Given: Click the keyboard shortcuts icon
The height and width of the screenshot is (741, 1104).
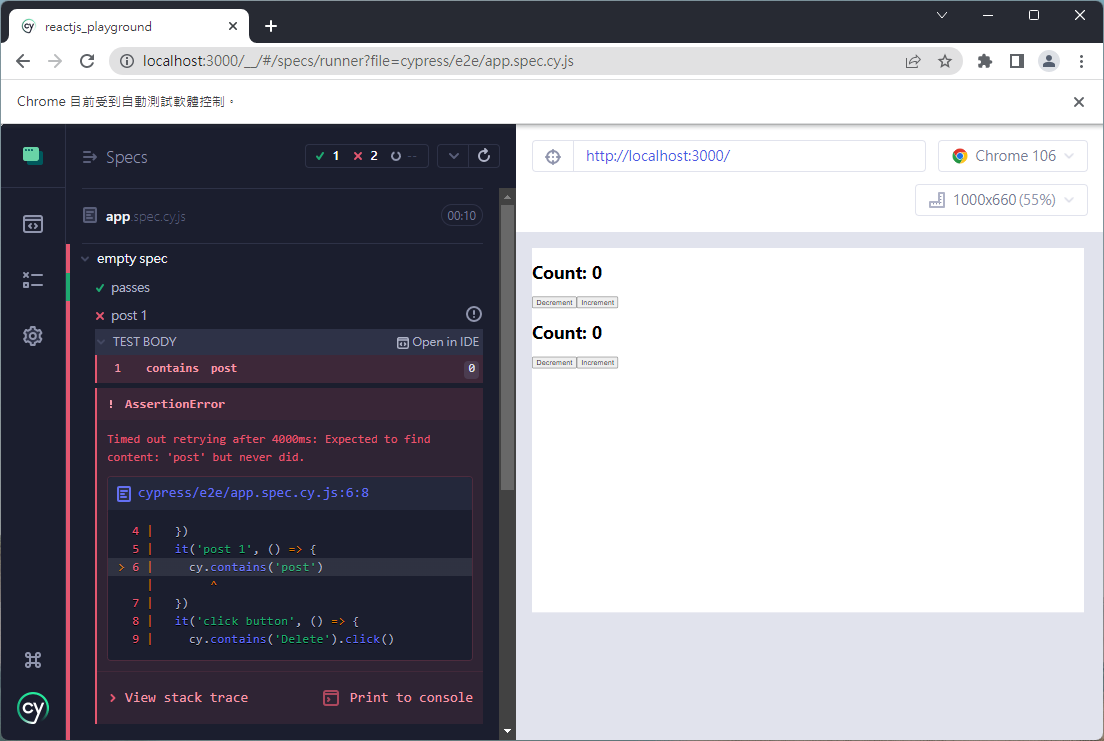Looking at the screenshot, I should (33, 659).
